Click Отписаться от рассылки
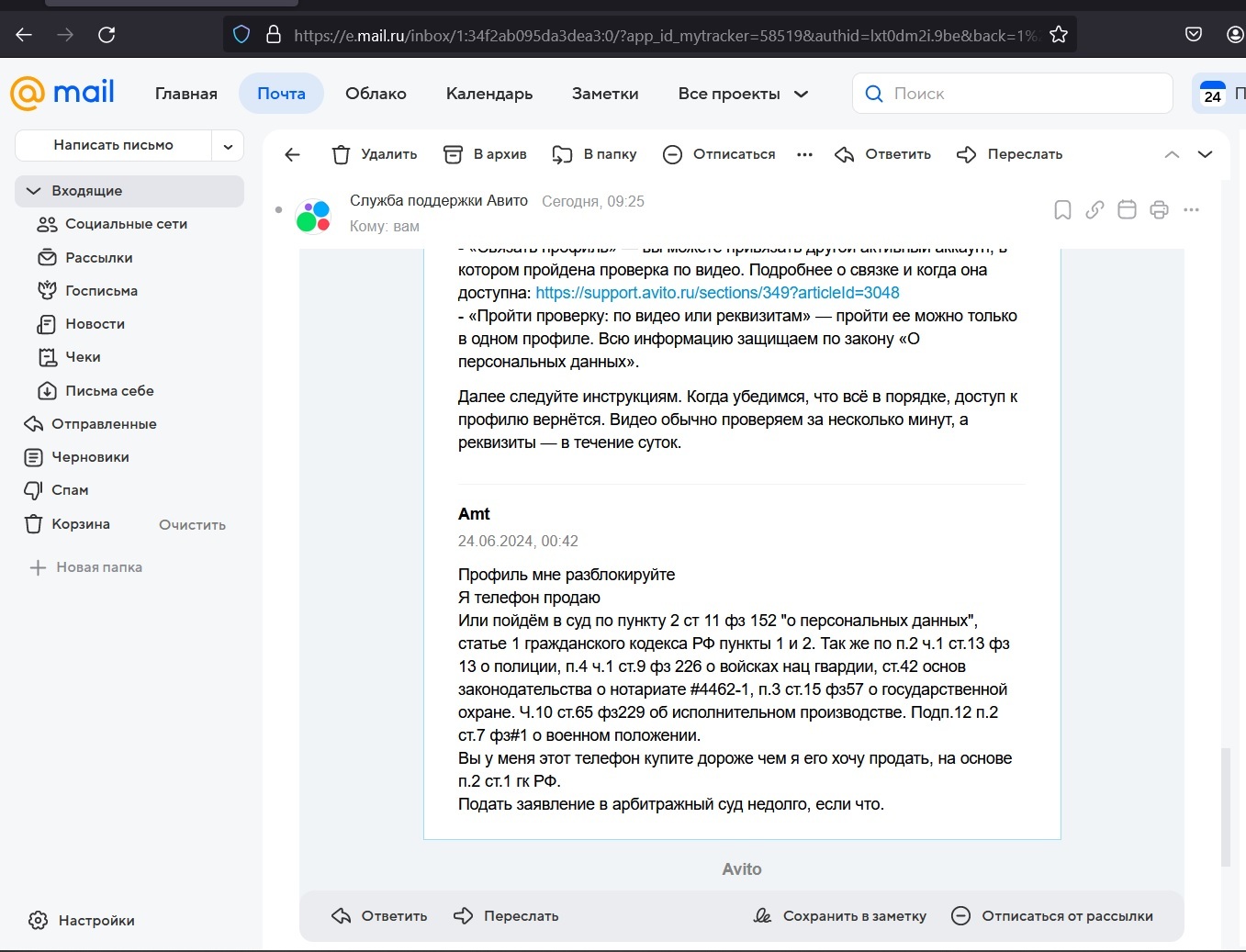This screenshot has width=1246, height=952. (x=1052, y=916)
